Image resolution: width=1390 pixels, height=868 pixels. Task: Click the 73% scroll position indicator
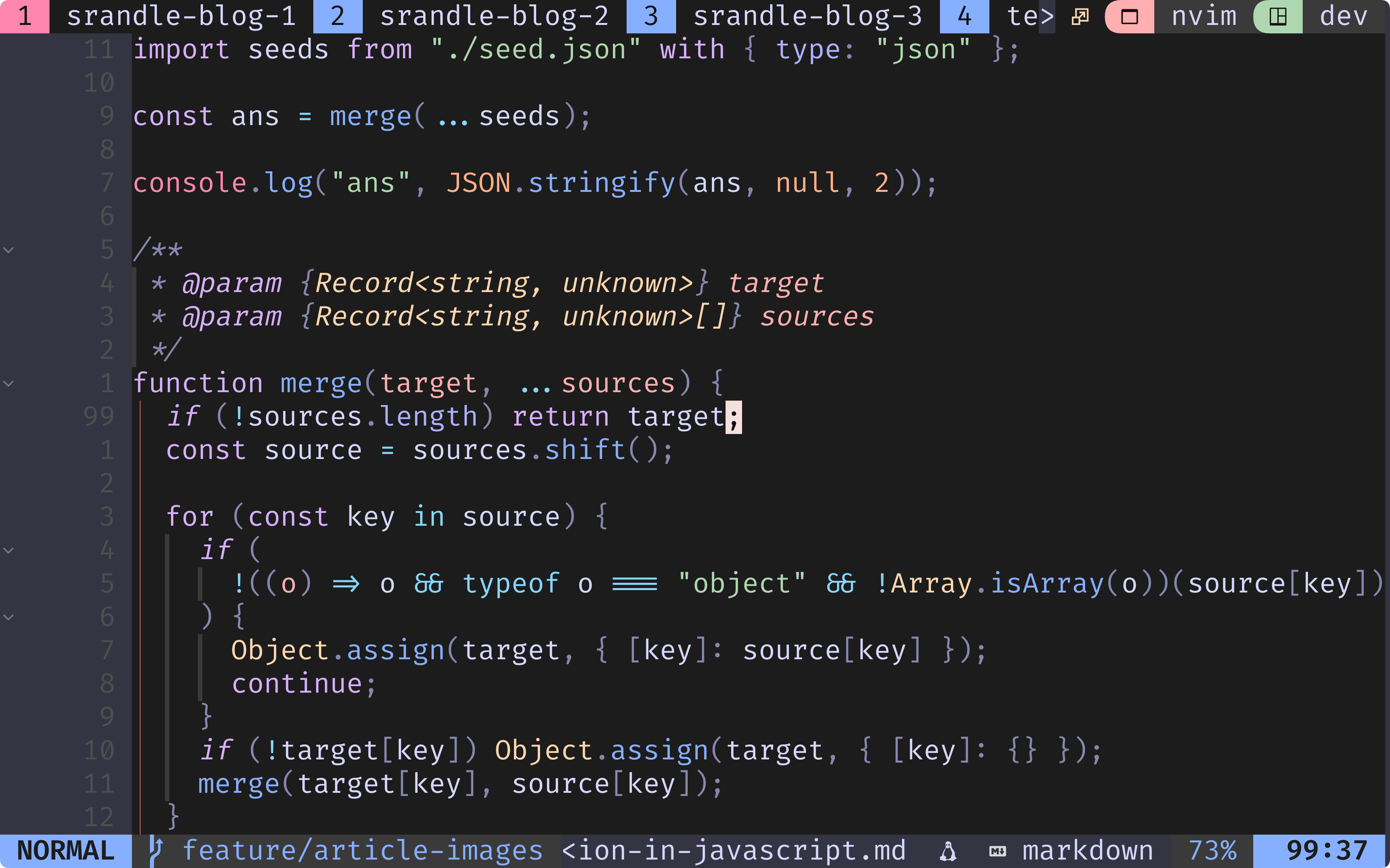click(1212, 852)
